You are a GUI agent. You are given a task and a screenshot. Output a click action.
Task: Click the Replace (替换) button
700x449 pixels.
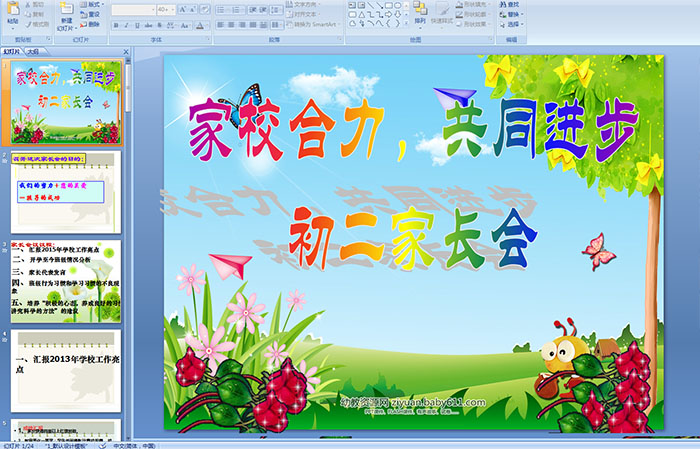click(x=511, y=14)
